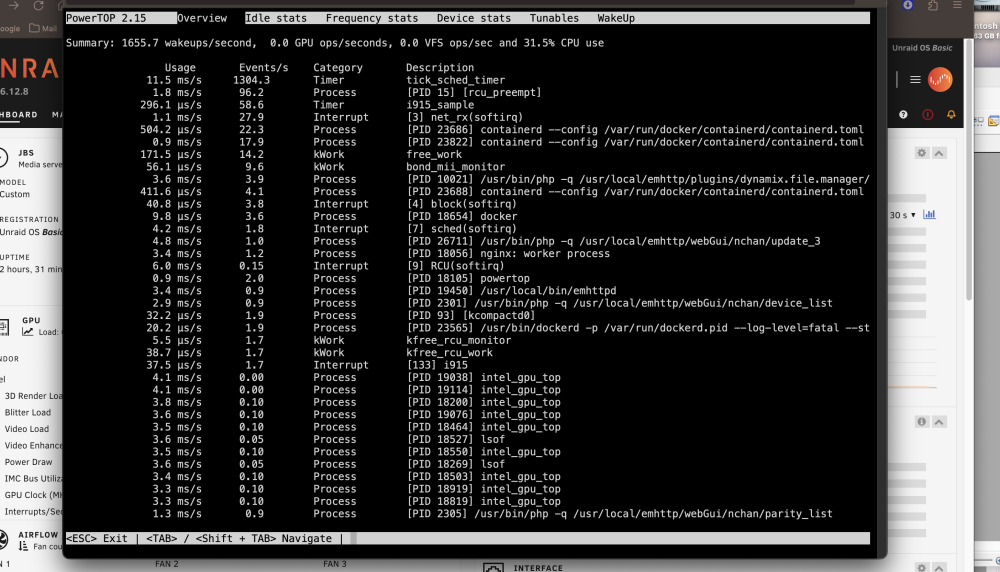The image size is (1000, 572).
Task: Click the browser forward arrow
Action: coord(13,5)
